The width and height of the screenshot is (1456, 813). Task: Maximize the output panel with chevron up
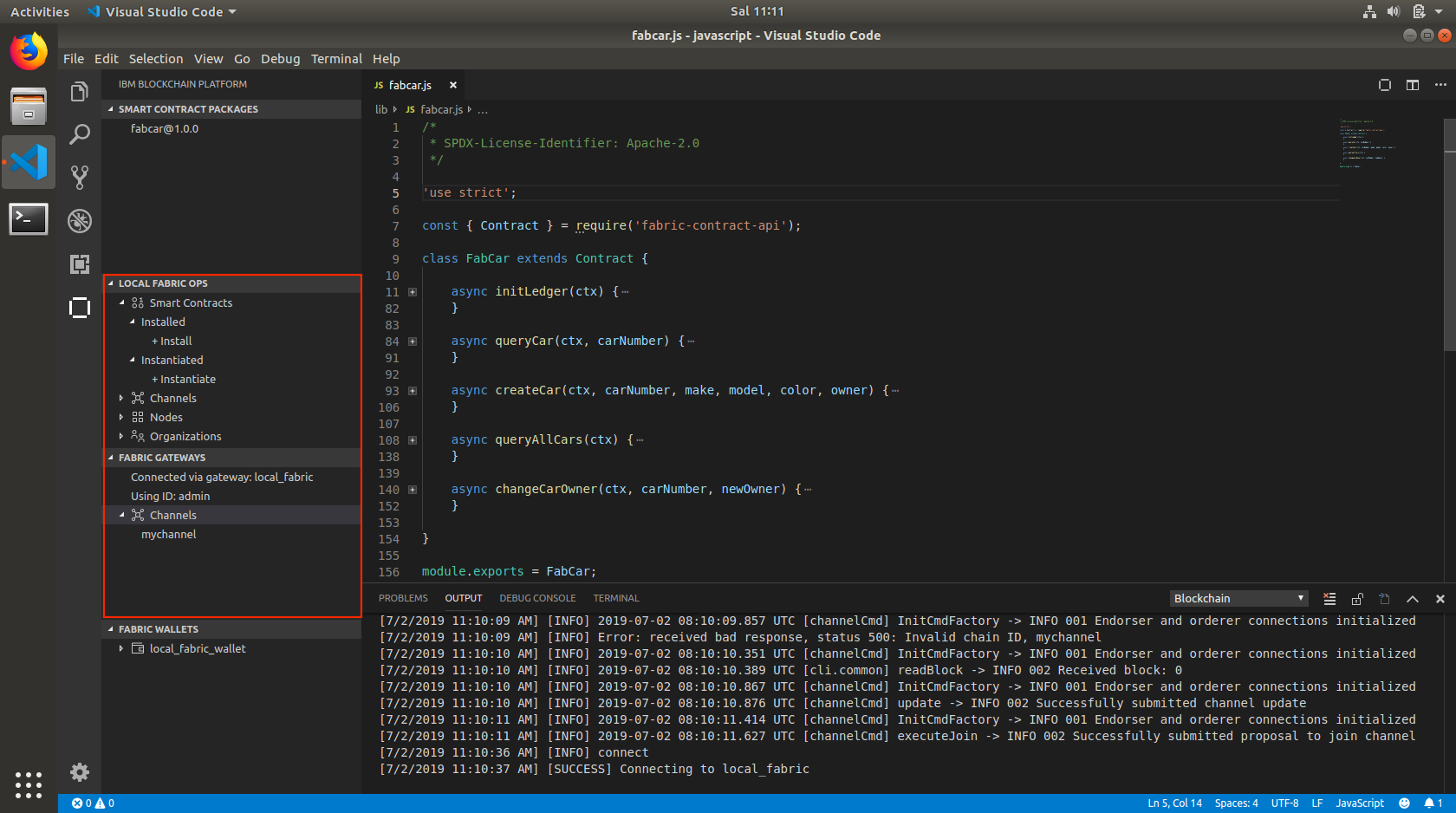tap(1413, 599)
